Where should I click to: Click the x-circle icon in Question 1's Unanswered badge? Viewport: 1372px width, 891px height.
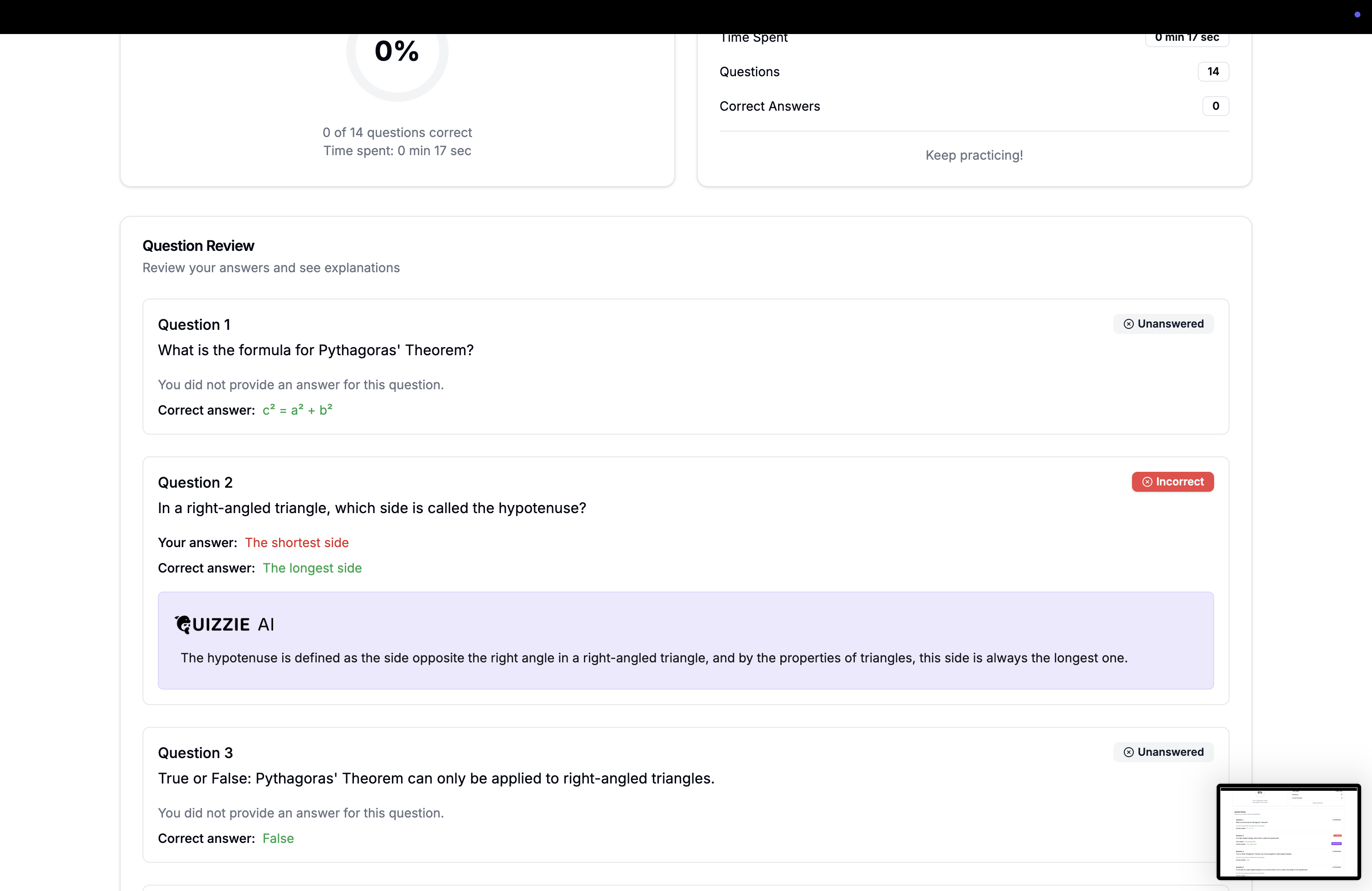coord(1128,324)
